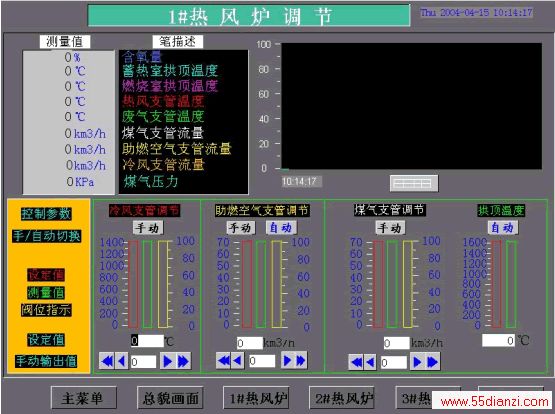Click fast-increase double arrow under 助燃空气支管调节
The width and height of the screenshot is (555, 414).
click(x=301, y=360)
